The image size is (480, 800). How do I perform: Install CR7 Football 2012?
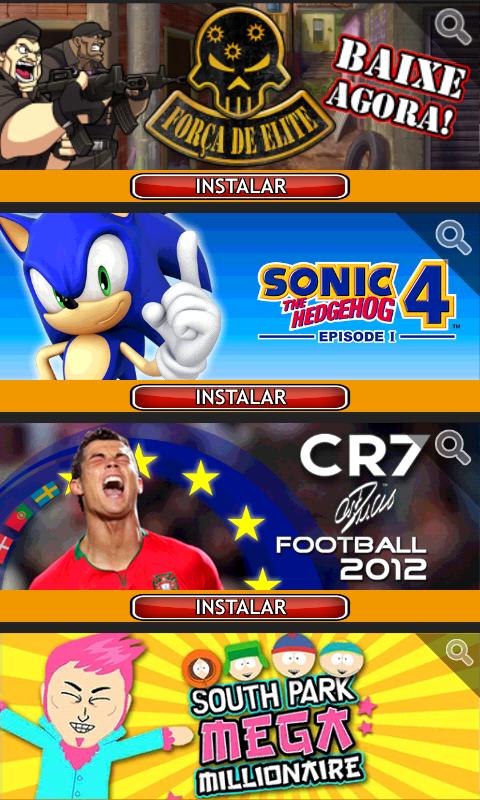click(x=240, y=607)
